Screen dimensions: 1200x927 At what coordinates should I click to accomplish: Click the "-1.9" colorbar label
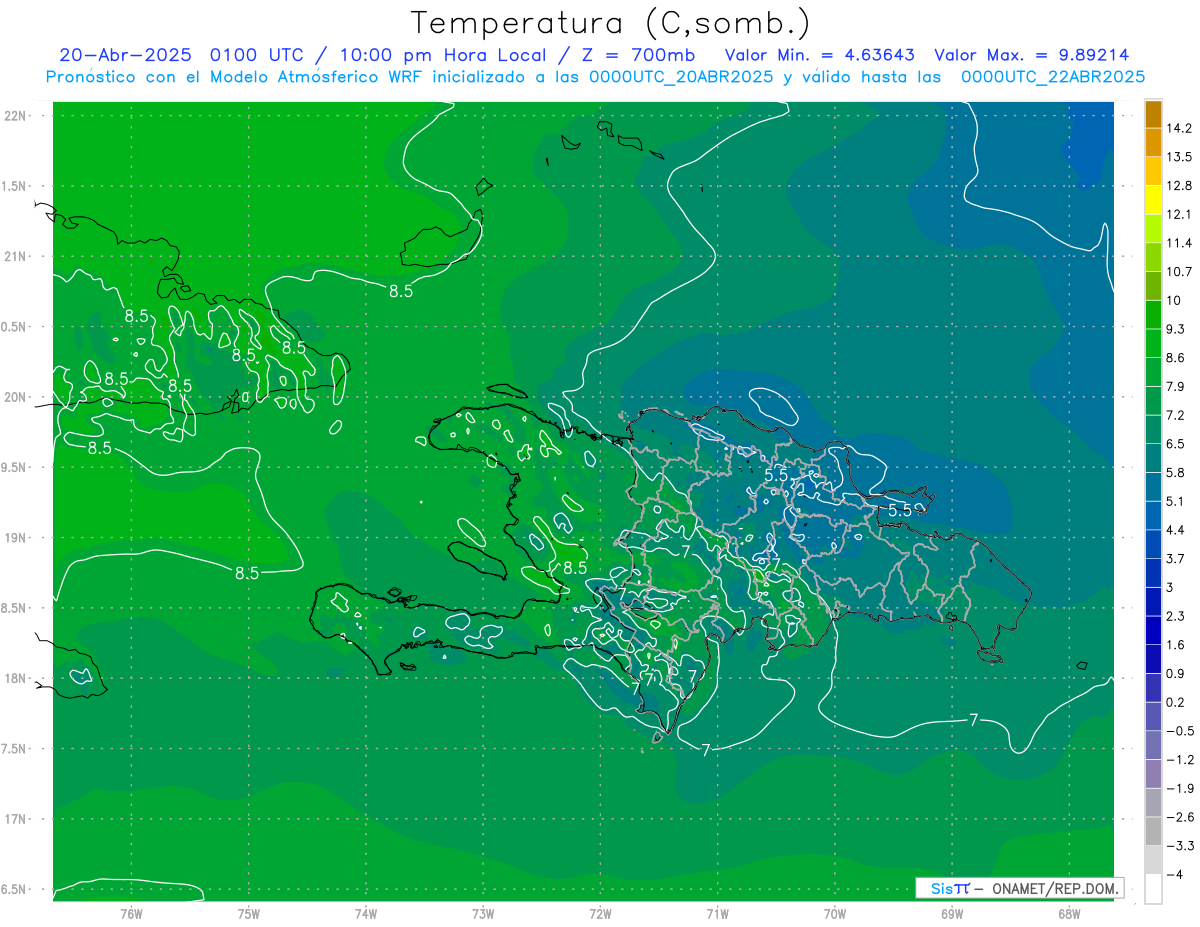(1179, 789)
